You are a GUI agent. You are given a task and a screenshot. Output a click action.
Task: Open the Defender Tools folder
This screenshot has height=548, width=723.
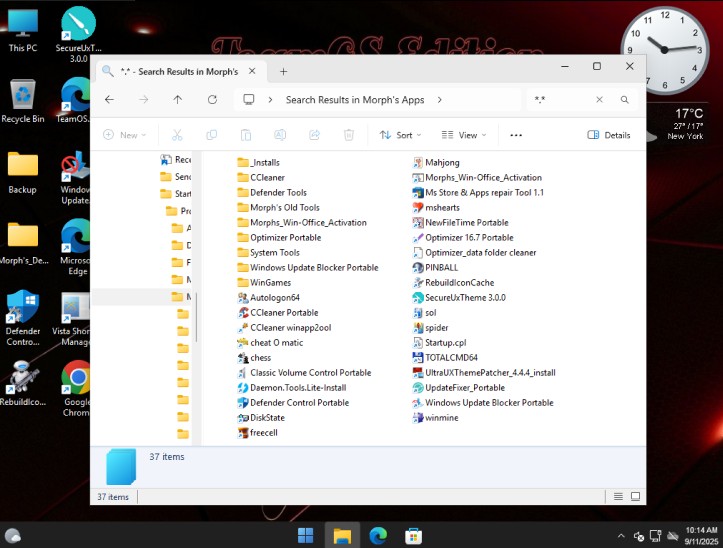(272, 193)
